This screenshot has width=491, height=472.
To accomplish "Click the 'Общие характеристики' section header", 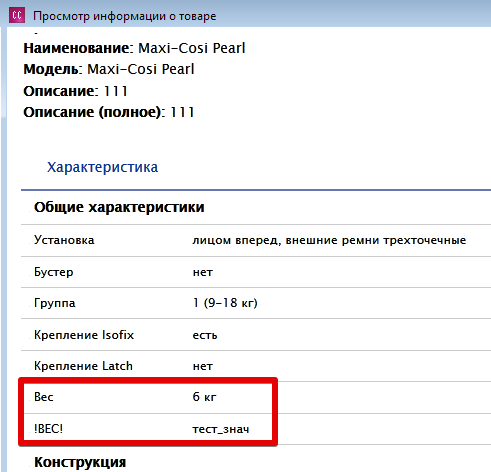I will pyautogui.click(x=119, y=207).
